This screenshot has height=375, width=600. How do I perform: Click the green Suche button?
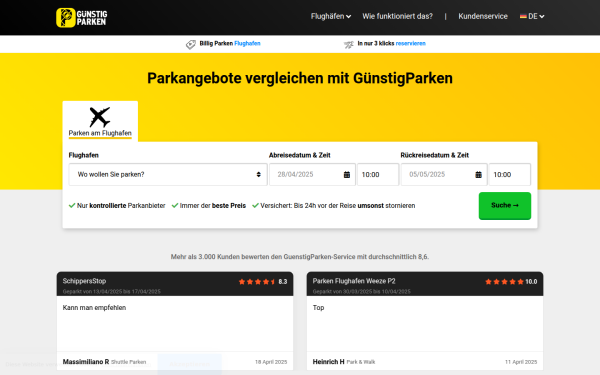[x=505, y=206]
